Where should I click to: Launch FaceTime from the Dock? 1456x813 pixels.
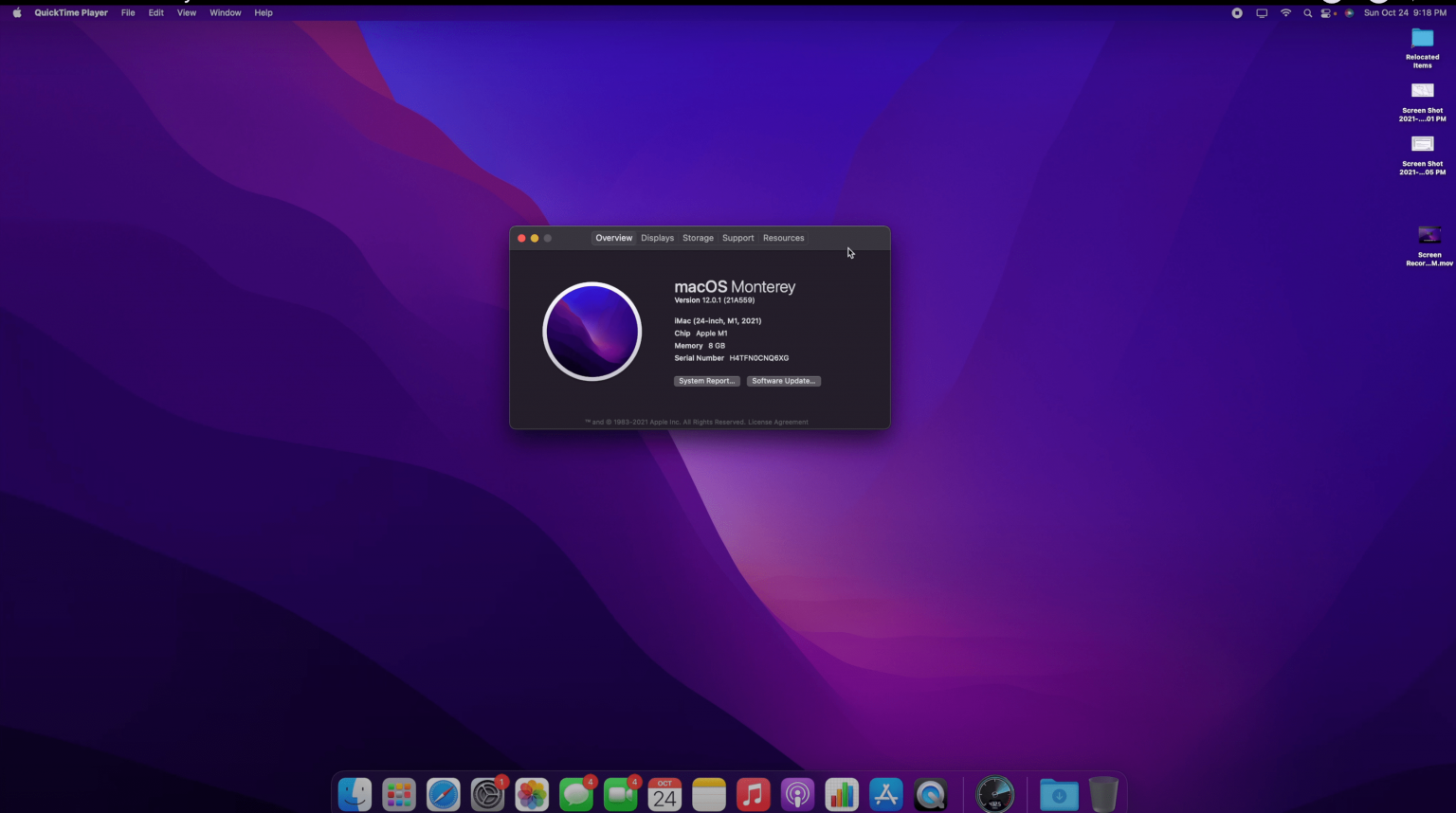(x=620, y=794)
